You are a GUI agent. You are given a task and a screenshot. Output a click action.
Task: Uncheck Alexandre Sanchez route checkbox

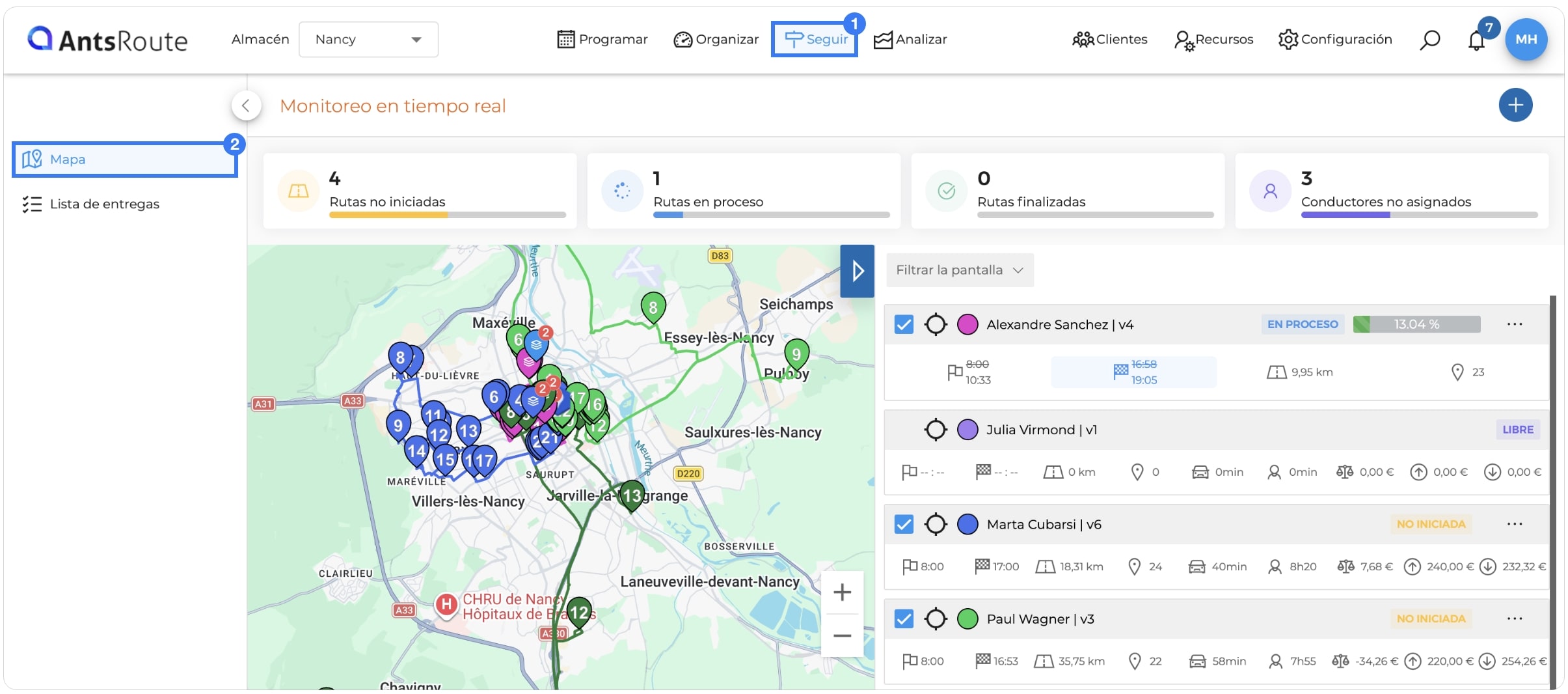[x=904, y=324]
